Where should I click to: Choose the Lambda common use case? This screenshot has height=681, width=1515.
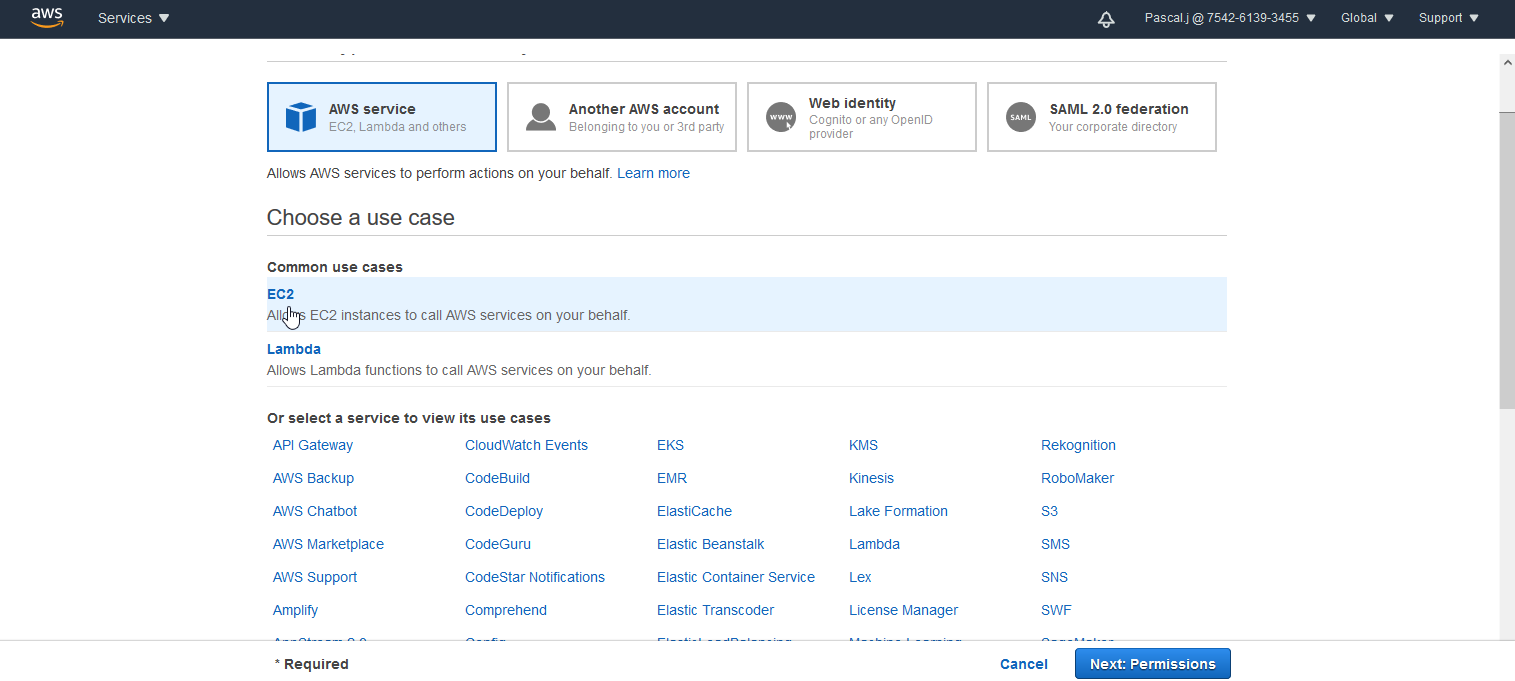coord(747,359)
